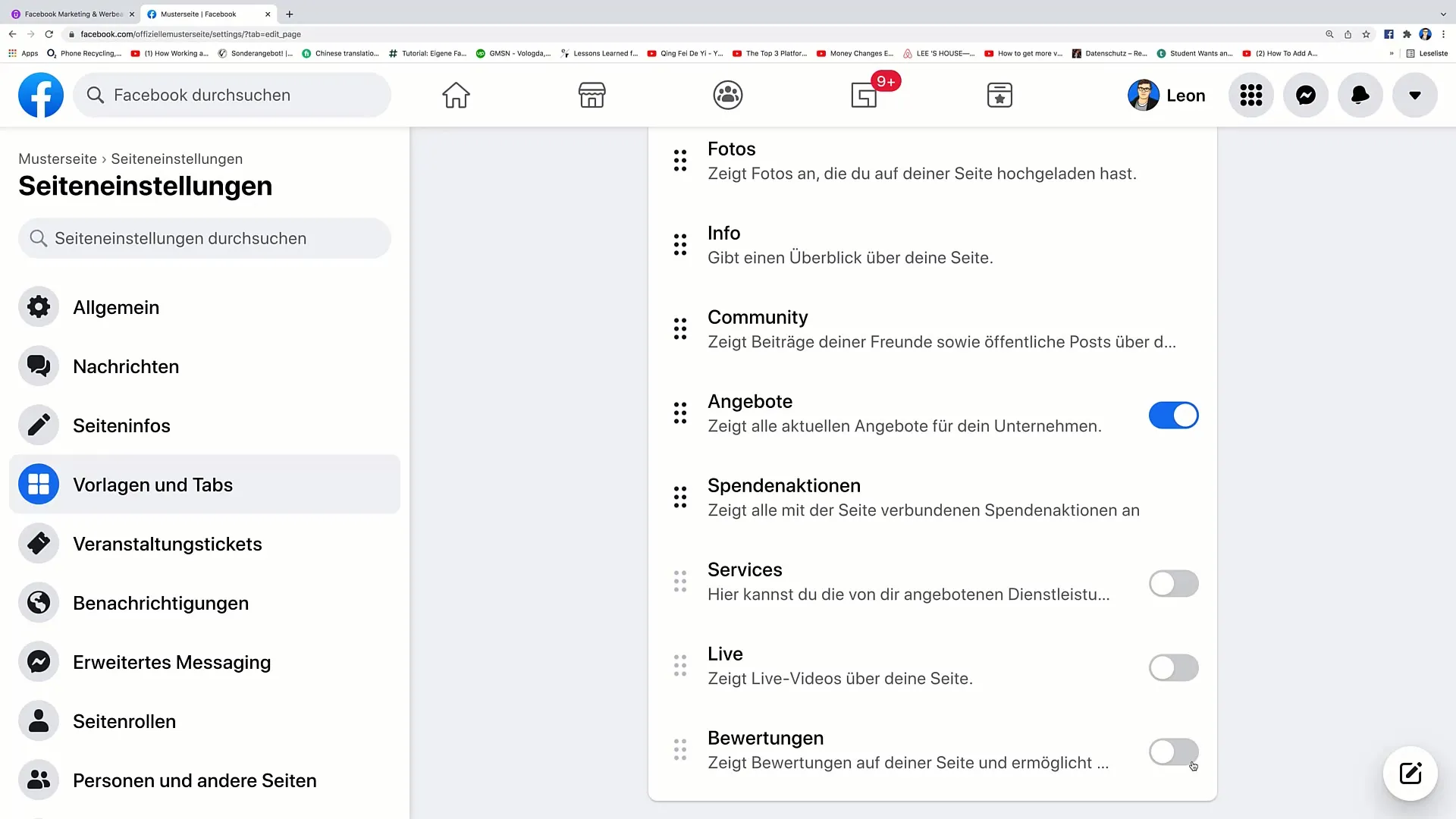1456x819 pixels.
Task: Open the notifications bell
Action: [x=1360, y=95]
